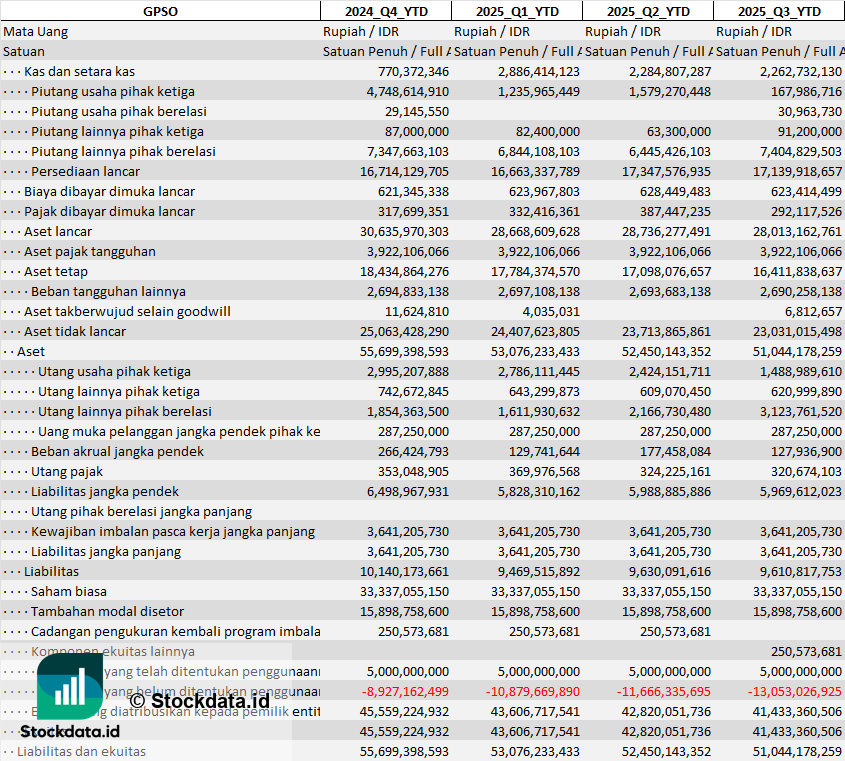
Task: Click the Stockdata.id green chart logo
Action: point(69,689)
